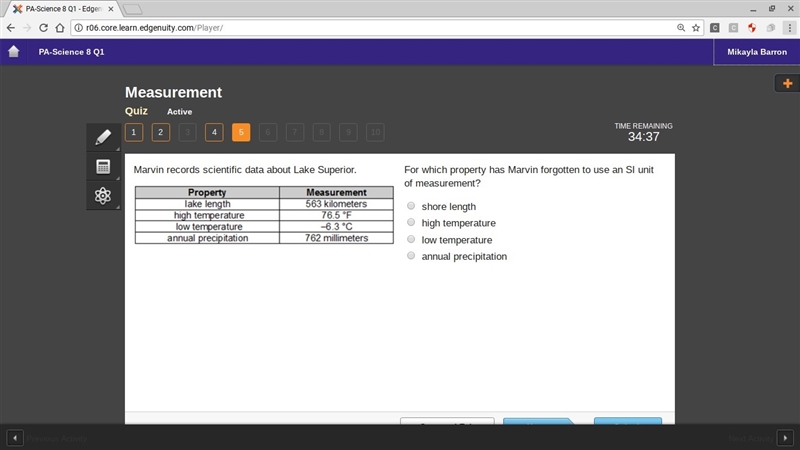Open the atom science reference tool

tap(103, 195)
